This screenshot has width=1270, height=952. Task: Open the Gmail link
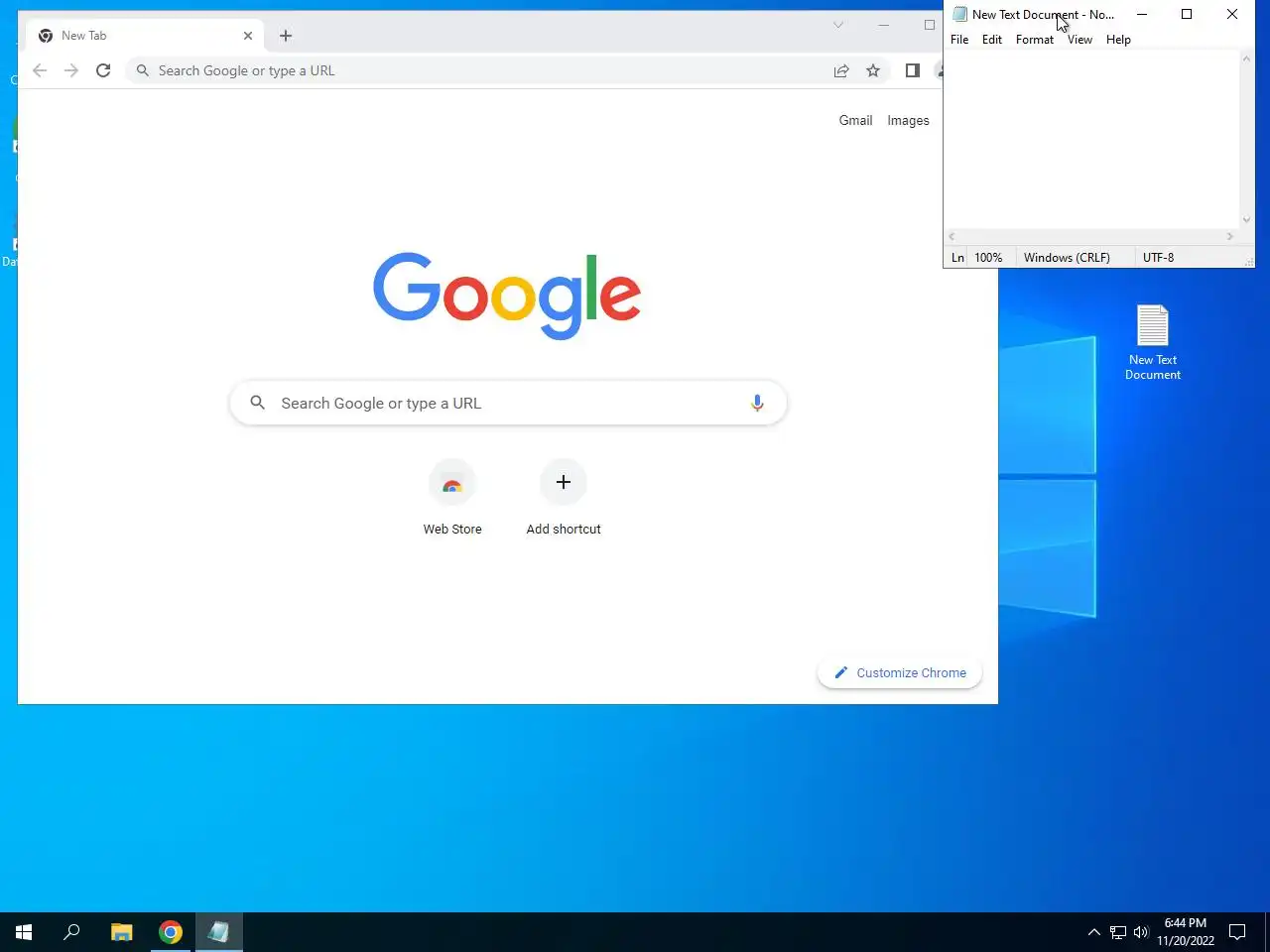[855, 120]
